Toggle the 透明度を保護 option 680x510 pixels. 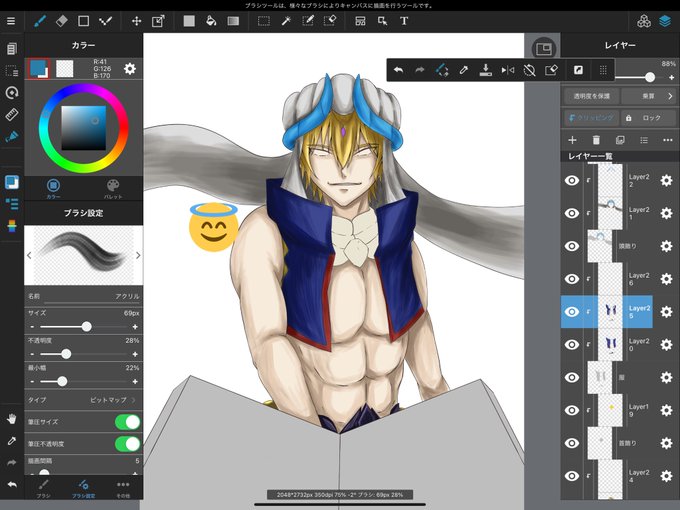592,96
